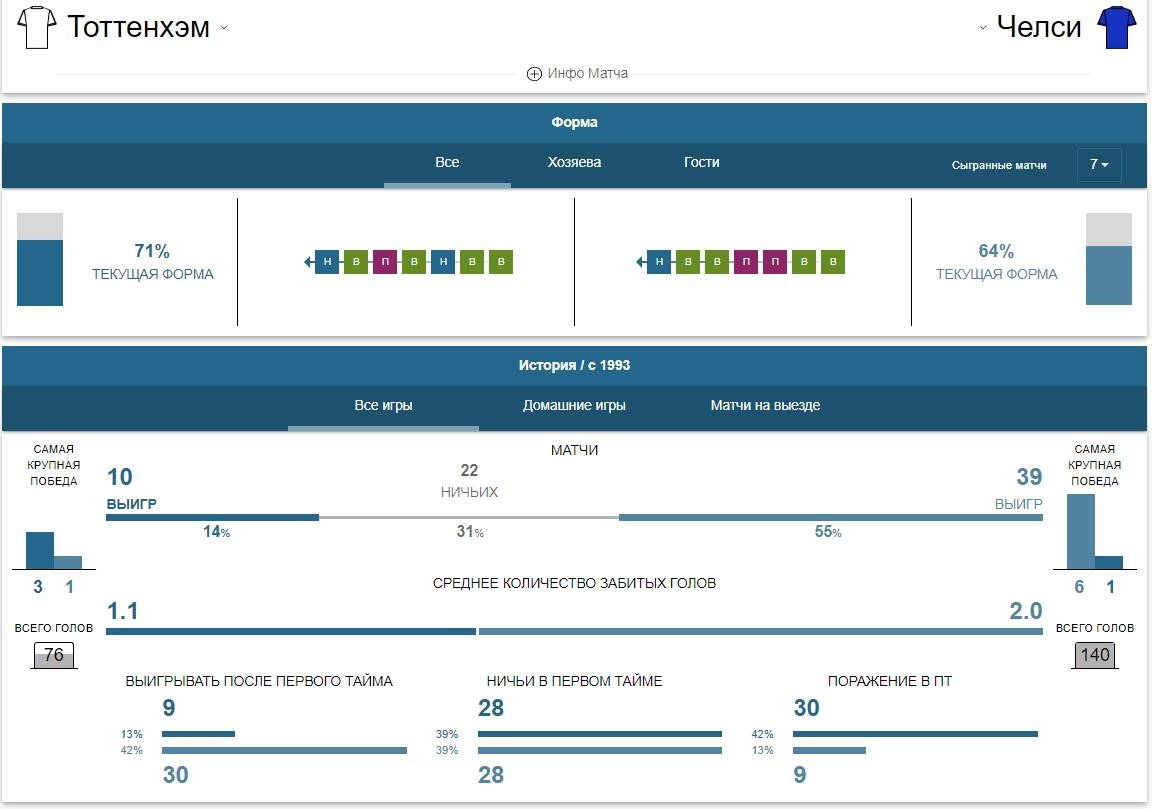
Task: Click Тоттенхэм team name
Action: pos(139,27)
